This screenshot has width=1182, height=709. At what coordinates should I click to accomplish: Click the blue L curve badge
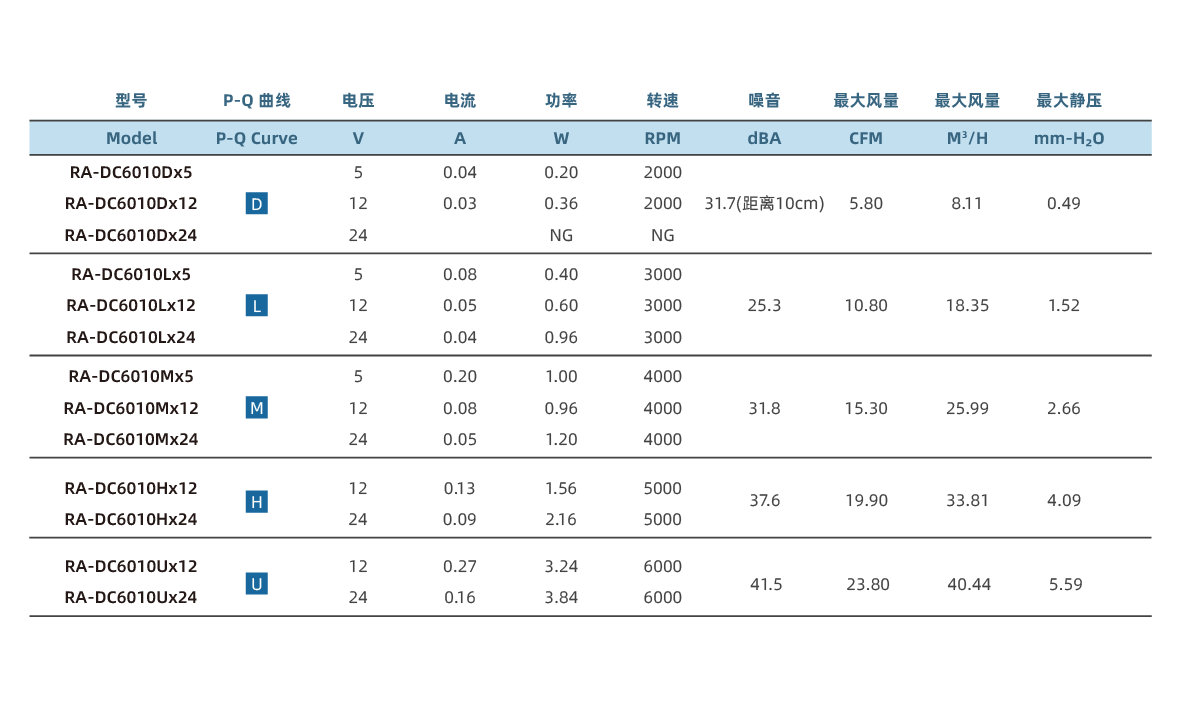coord(256,306)
